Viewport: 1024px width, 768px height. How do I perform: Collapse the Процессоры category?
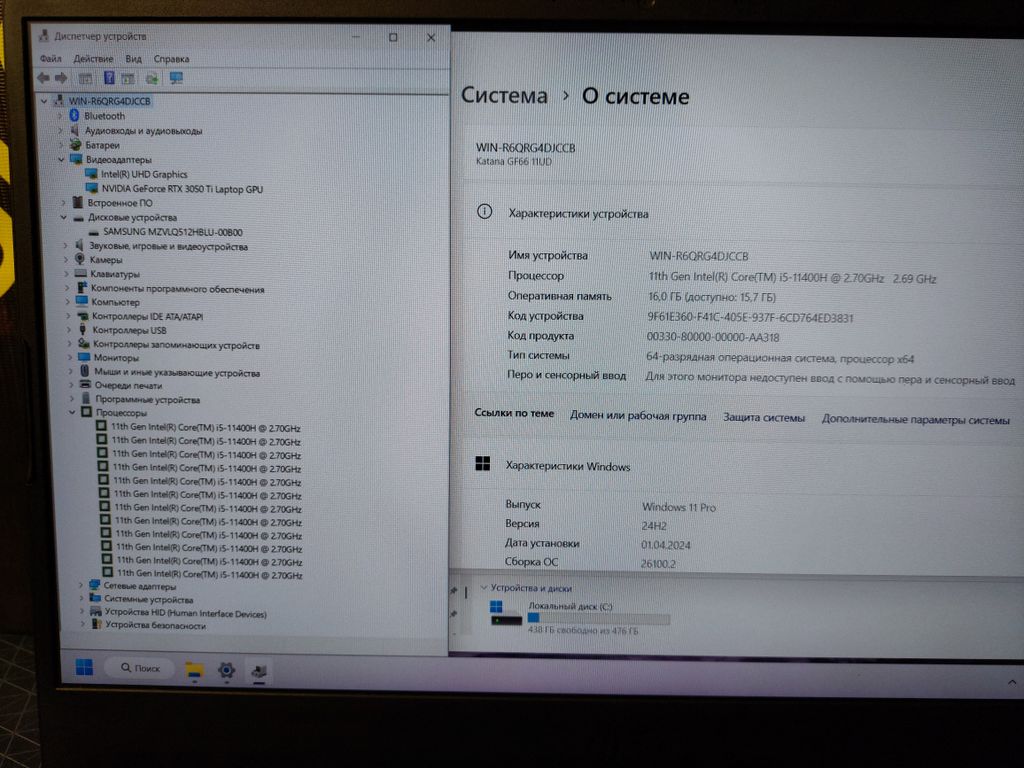click(72, 413)
